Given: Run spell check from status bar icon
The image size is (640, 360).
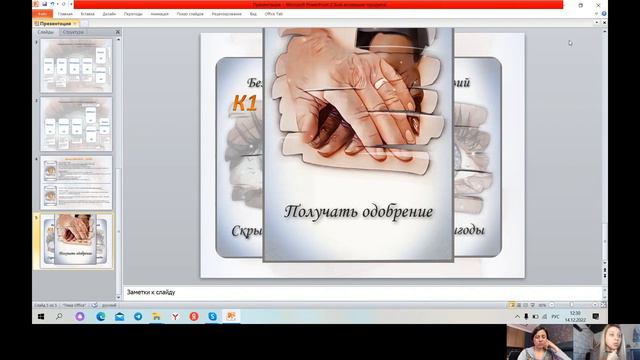Looking at the screenshot, I should coord(94,305).
